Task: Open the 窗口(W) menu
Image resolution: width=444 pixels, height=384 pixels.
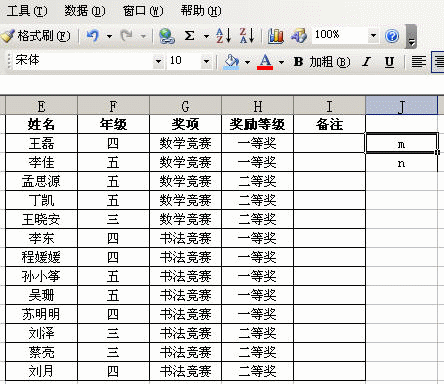Action: click(x=143, y=11)
